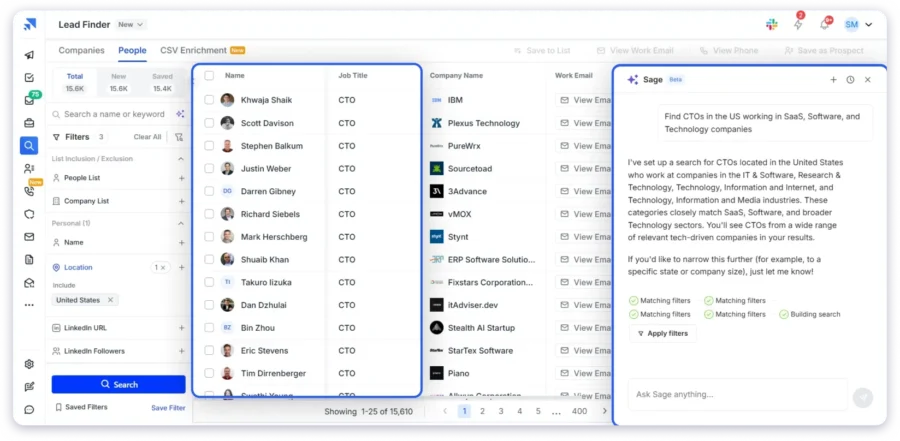The height and width of the screenshot is (441, 900).
Task: Open the contacts people icon in sidebar
Action: tap(29, 168)
